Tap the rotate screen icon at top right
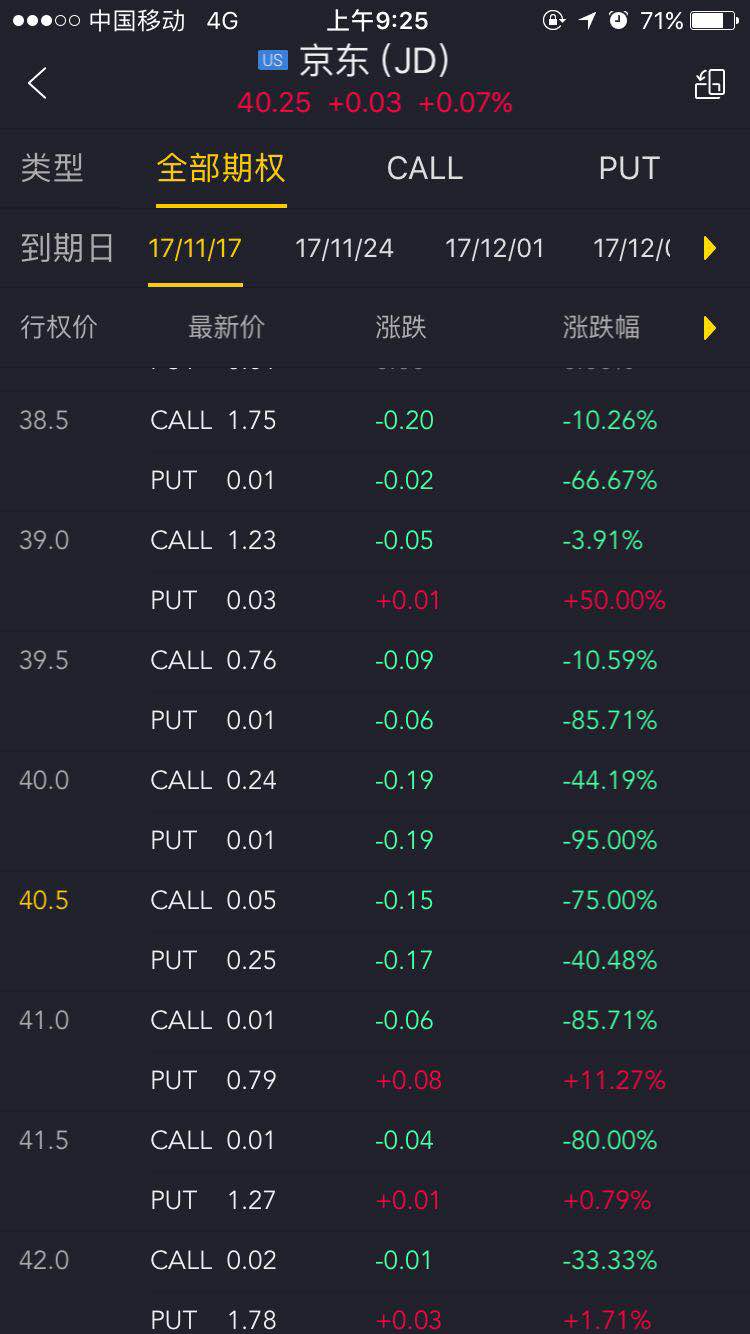The image size is (750, 1334). click(710, 84)
